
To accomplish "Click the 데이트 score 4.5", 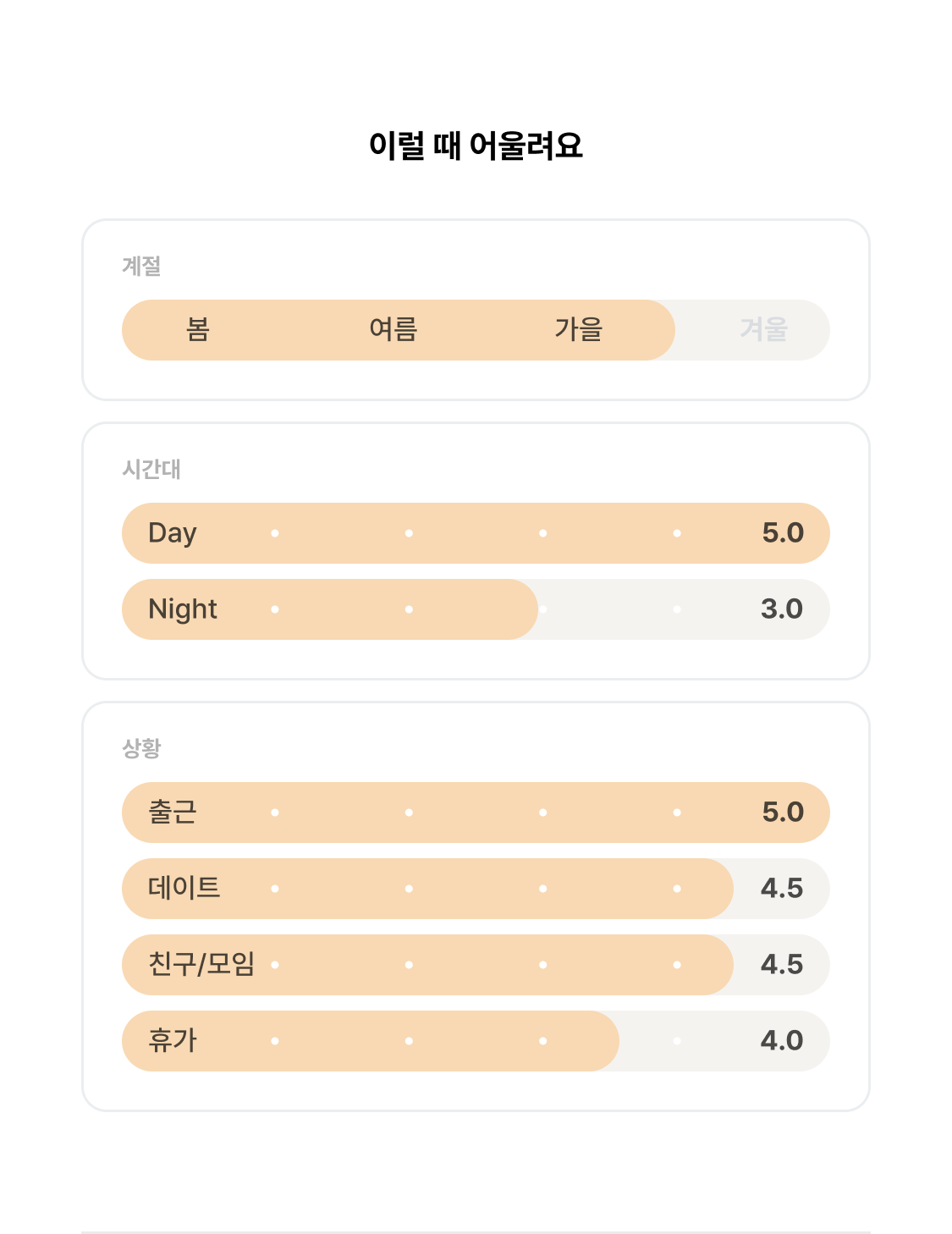I will [x=782, y=889].
